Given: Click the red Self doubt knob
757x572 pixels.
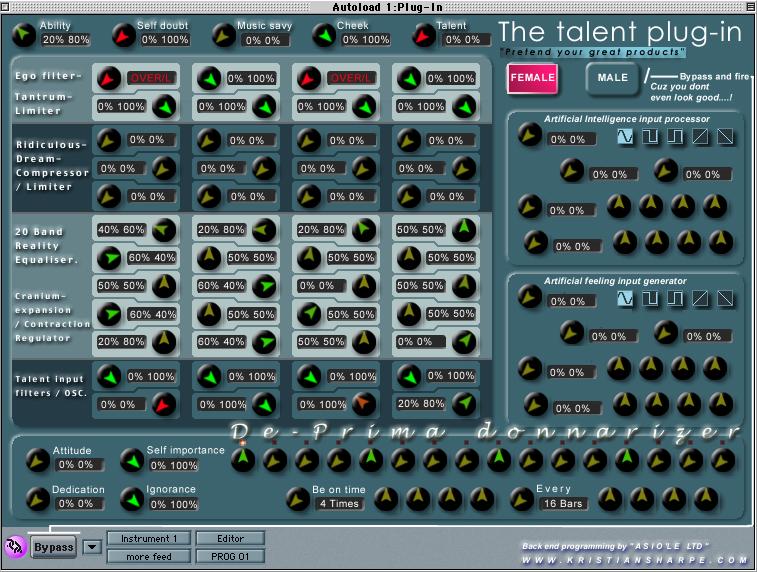Looking at the screenshot, I should point(123,36).
